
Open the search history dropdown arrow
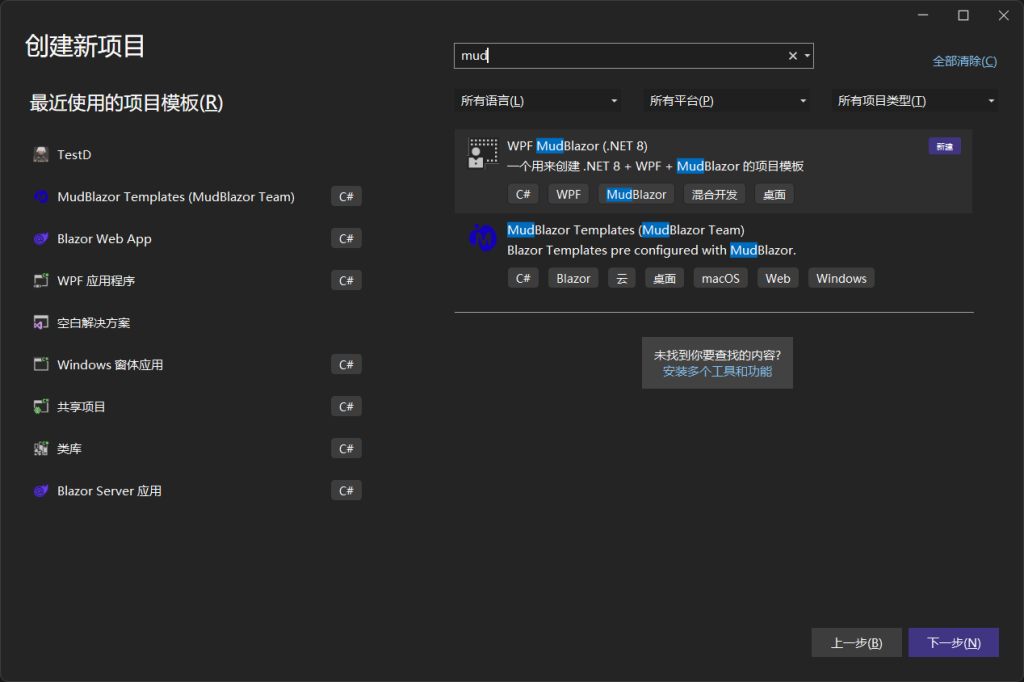806,55
